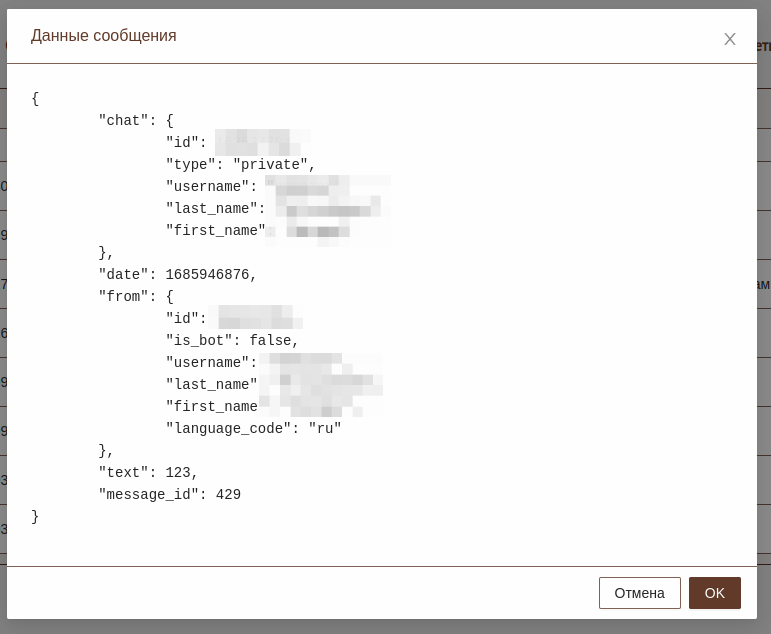Click the "first_name" key inside from object
The image size is (771, 634).
211,407
